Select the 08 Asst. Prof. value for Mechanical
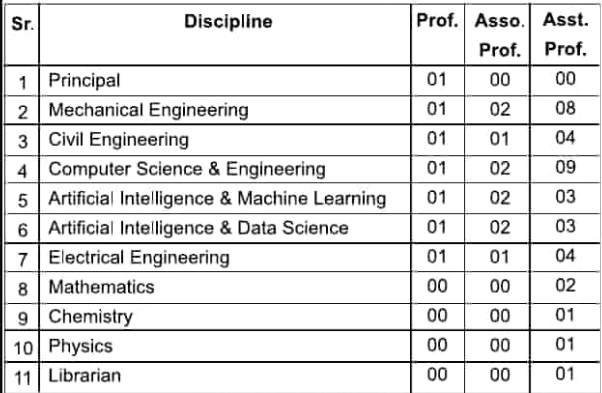The height and width of the screenshot is (393, 602). 565,109
